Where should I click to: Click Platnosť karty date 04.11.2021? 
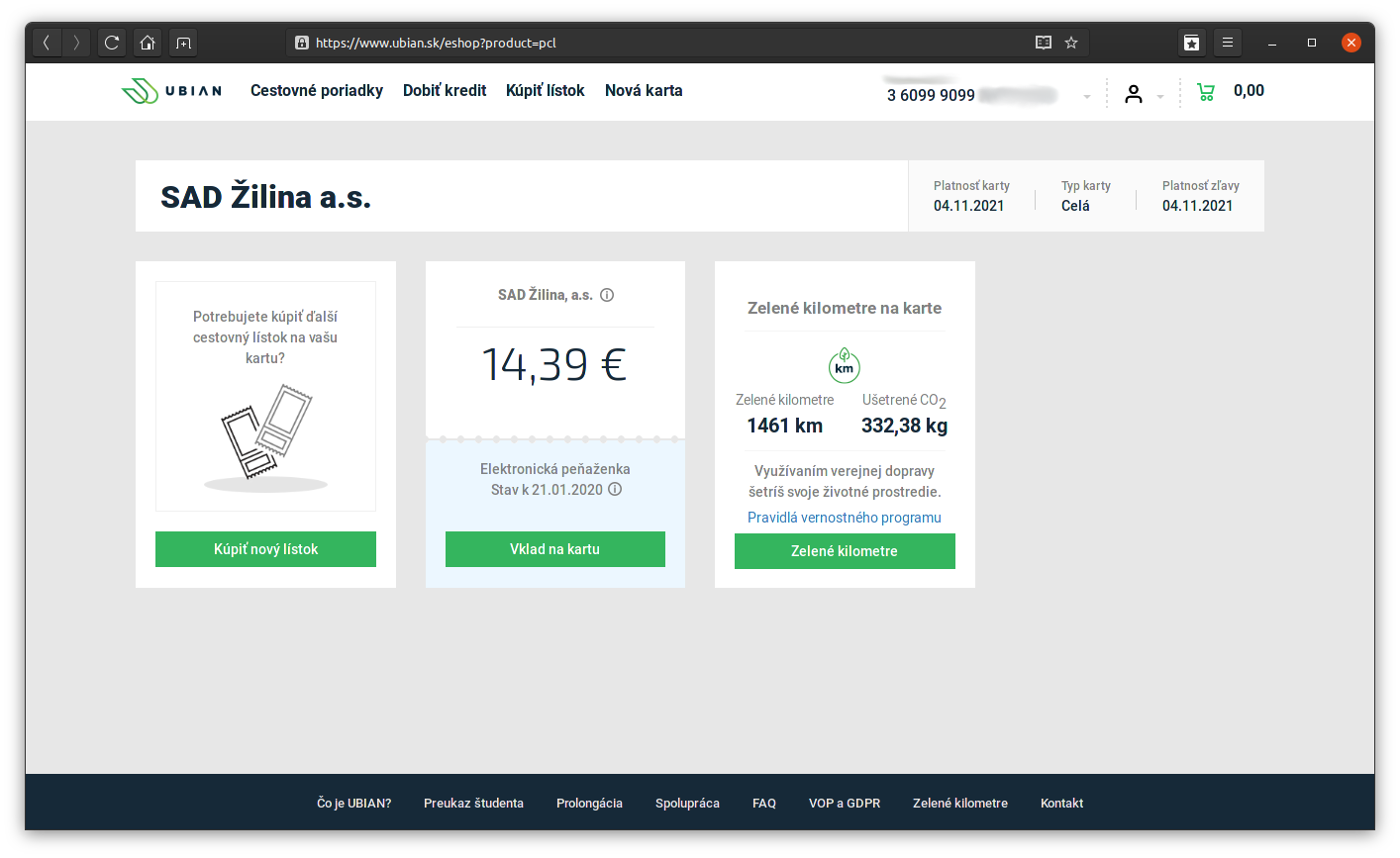pos(969,206)
